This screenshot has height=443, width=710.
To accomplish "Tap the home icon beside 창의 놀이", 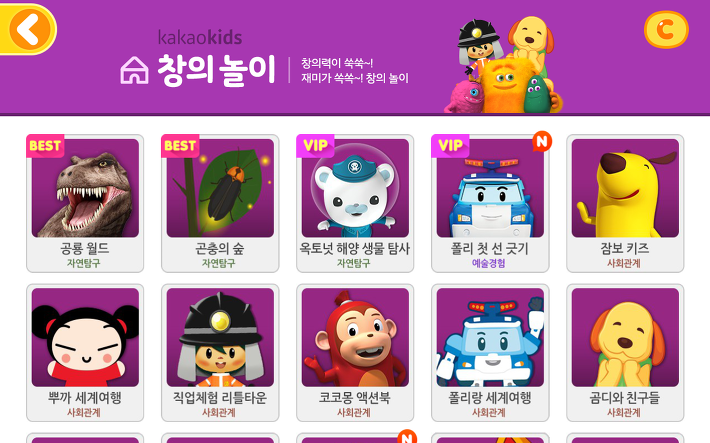I will 134,70.
